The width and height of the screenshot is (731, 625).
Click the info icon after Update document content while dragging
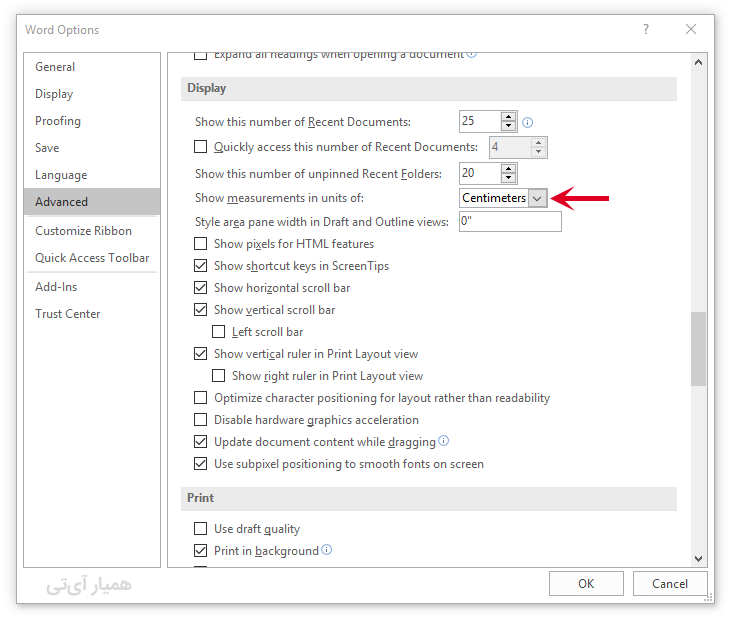pos(444,440)
